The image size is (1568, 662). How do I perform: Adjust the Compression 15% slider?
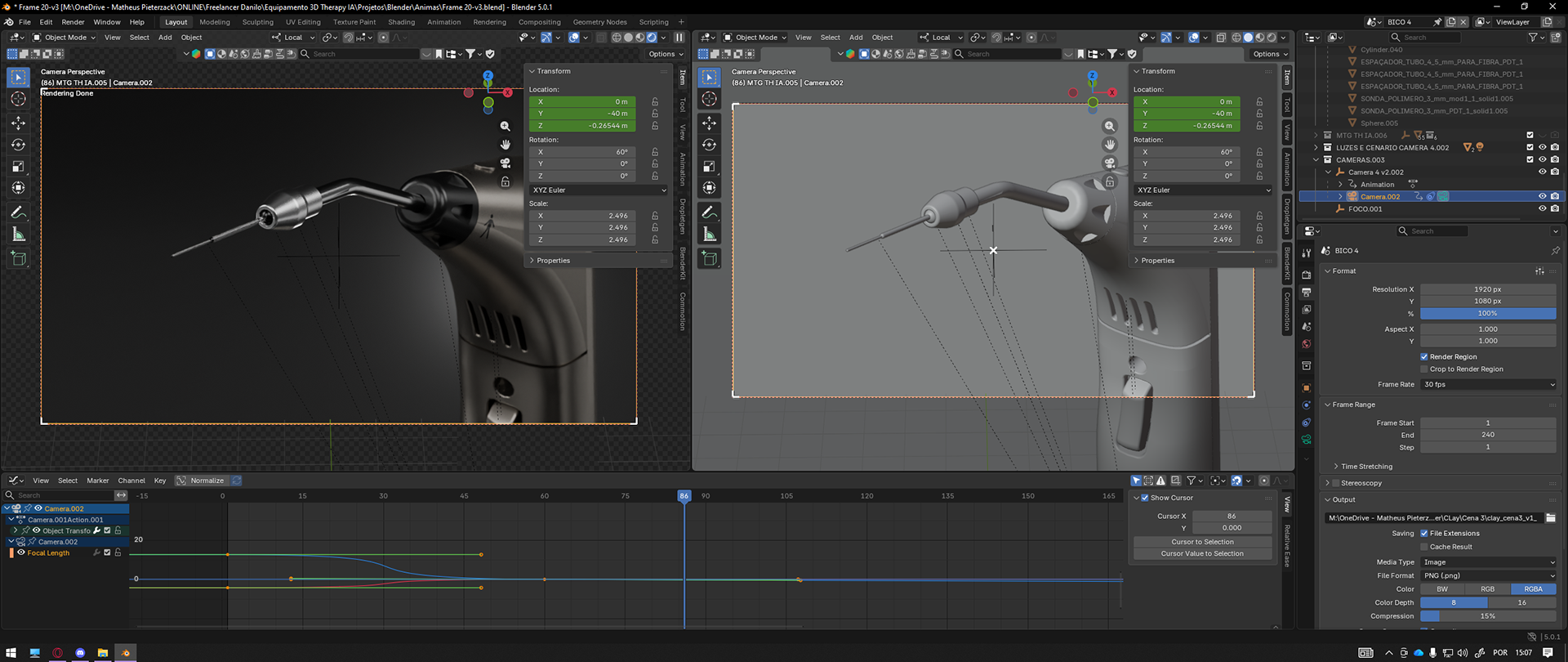[x=1487, y=616]
